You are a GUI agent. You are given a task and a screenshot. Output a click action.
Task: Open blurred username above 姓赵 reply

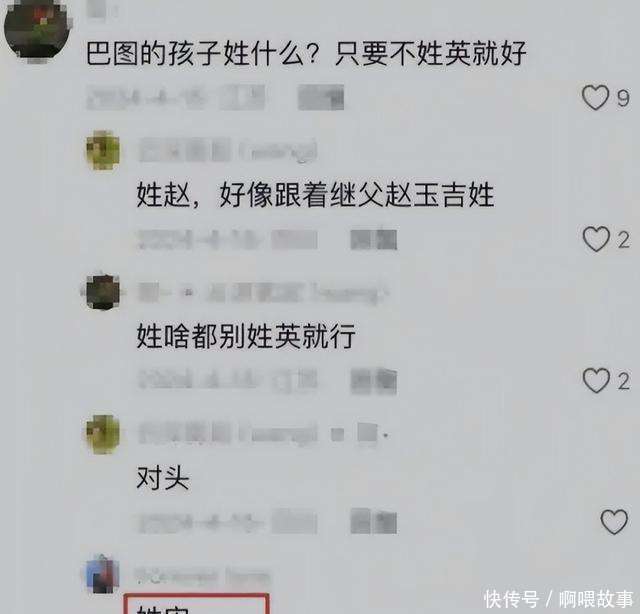coord(228,151)
